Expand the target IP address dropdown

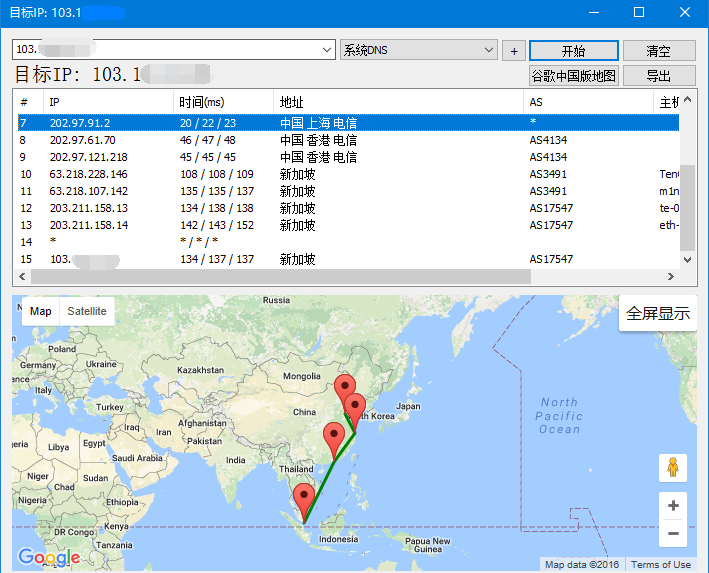pos(326,50)
